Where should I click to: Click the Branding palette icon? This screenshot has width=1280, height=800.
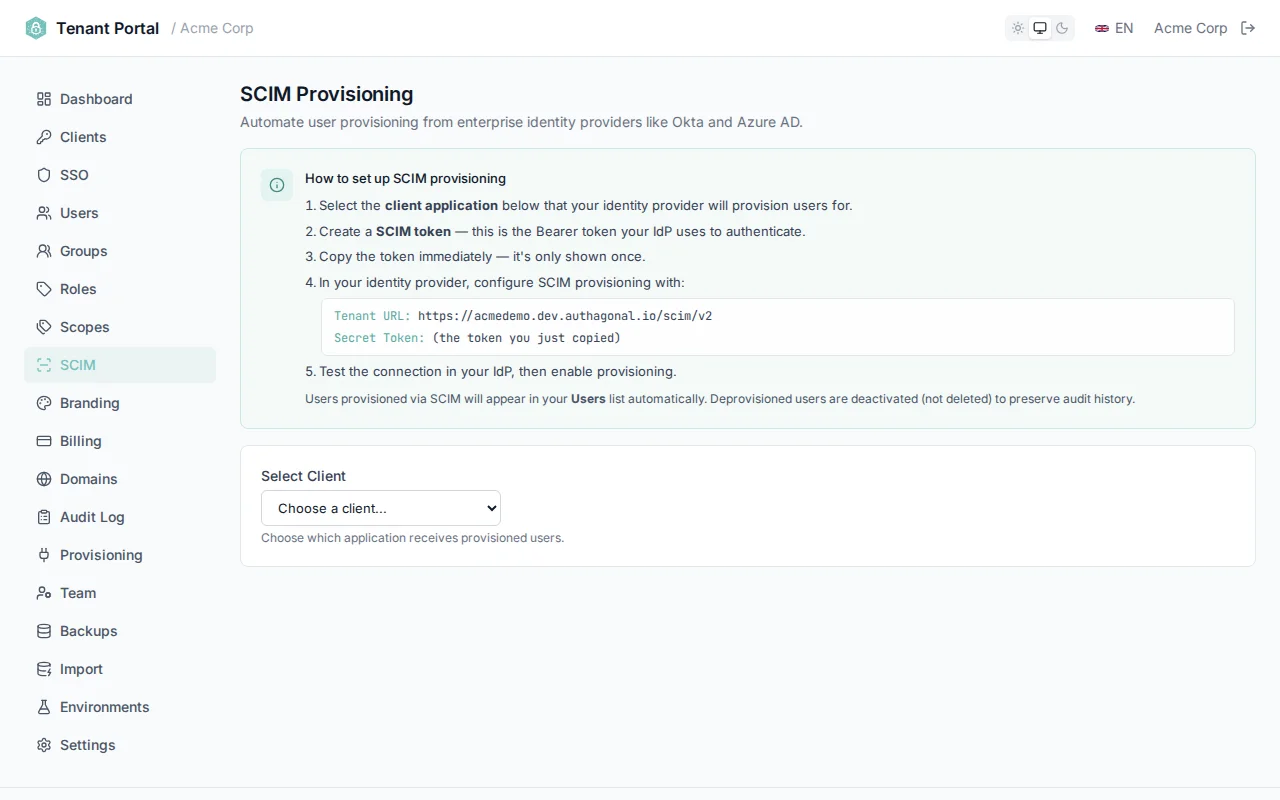tap(44, 403)
